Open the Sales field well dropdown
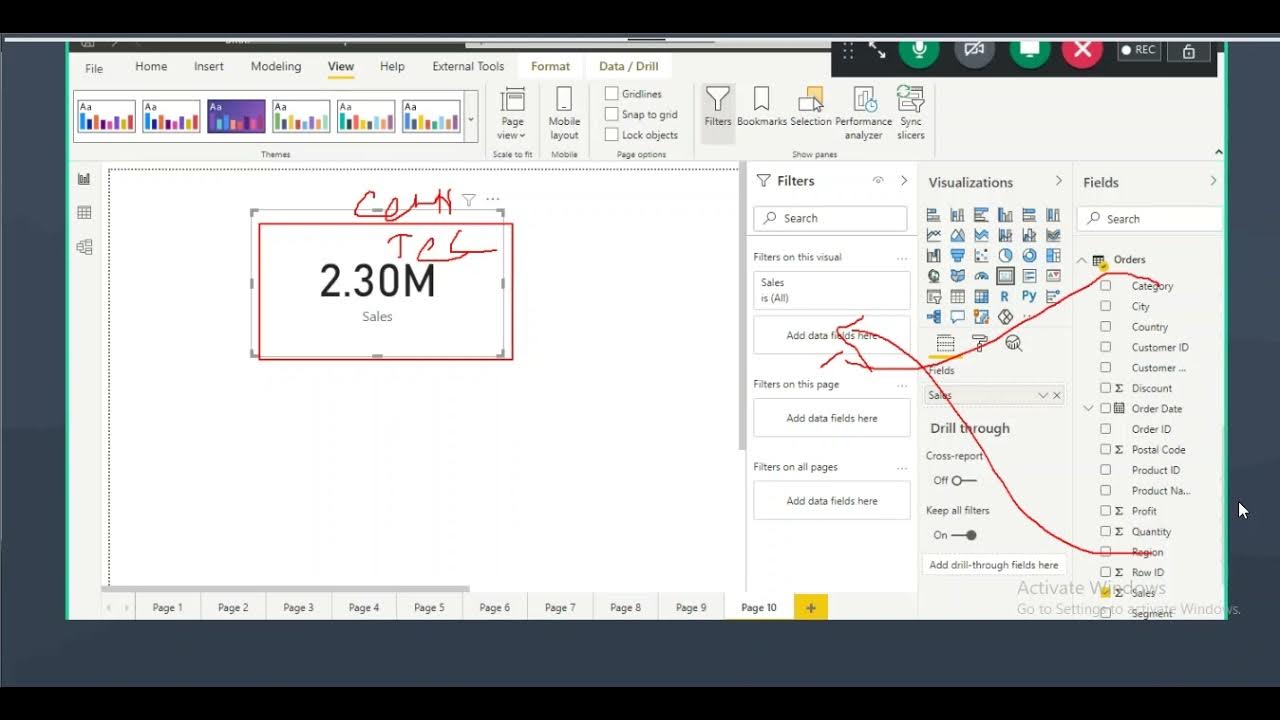This screenshot has width=1280, height=720. coord(1043,396)
